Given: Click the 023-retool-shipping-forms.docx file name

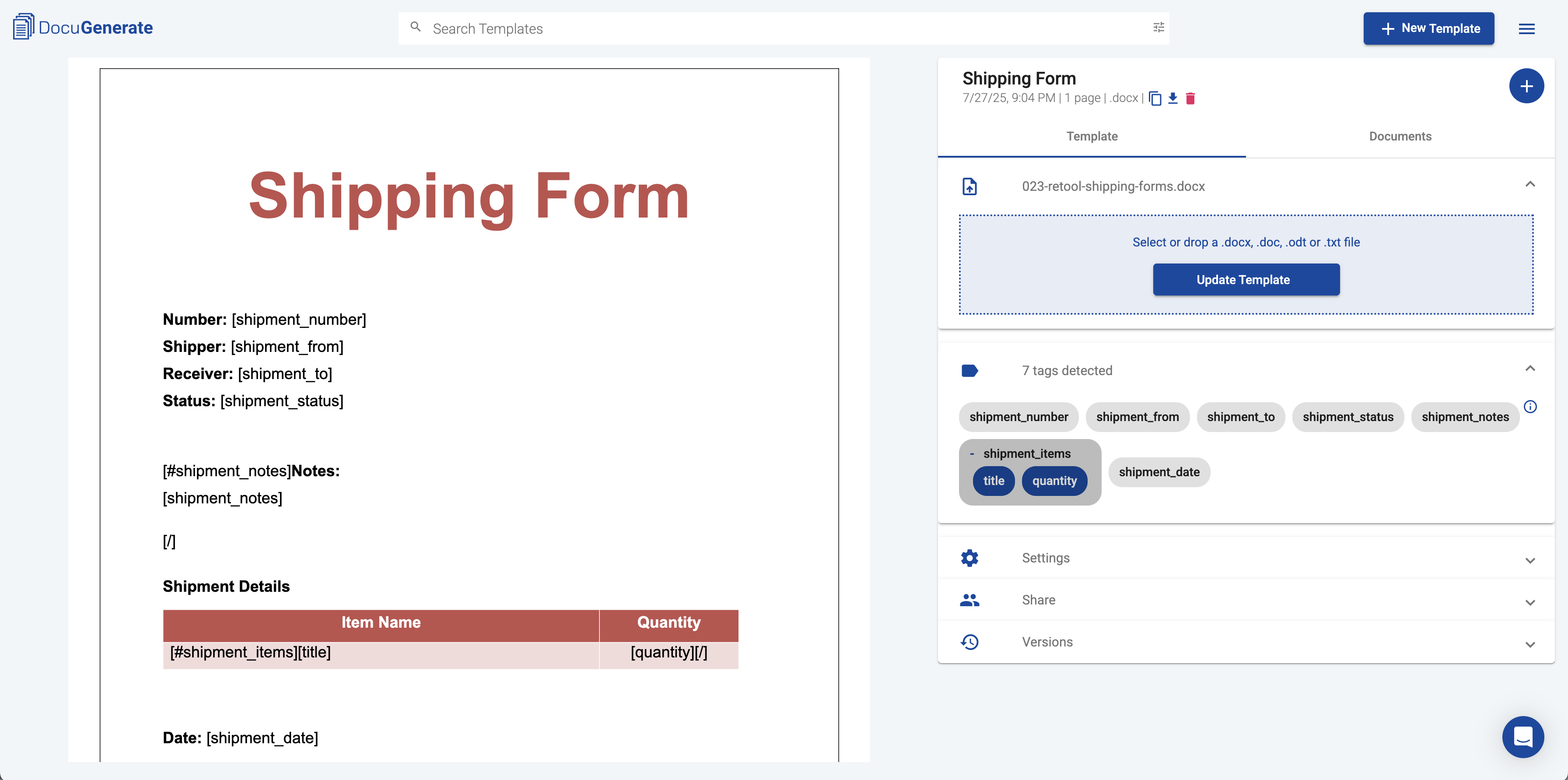Looking at the screenshot, I should pyautogui.click(x=1113, y=186).
